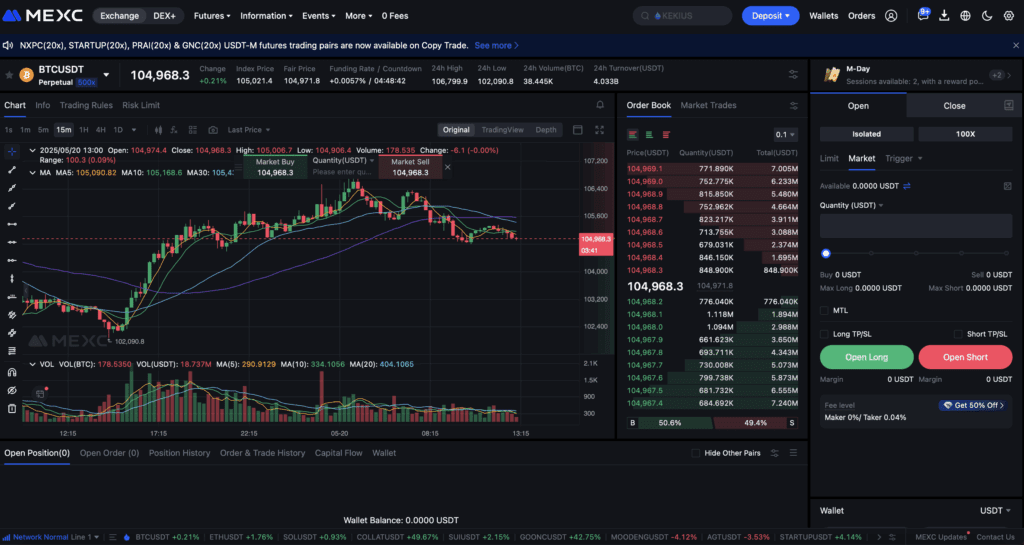Open candlestick chart style selector
This screenshot has height=545, width=1024.
point(158,130)
